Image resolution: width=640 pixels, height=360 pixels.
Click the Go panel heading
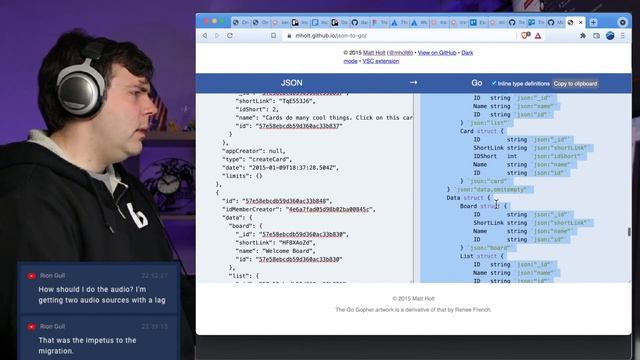tap(477, 83)
